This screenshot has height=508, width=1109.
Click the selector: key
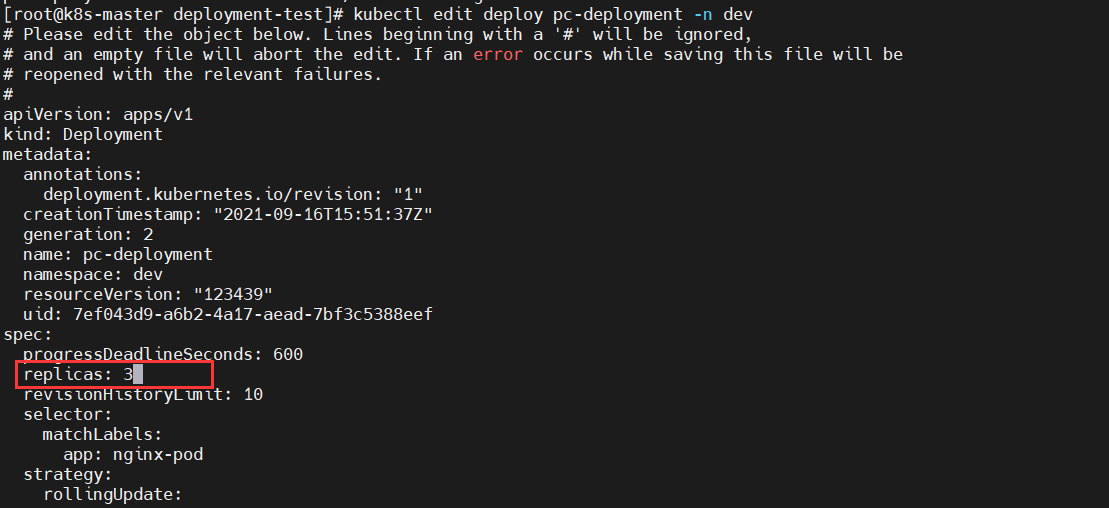click(68, 414)
